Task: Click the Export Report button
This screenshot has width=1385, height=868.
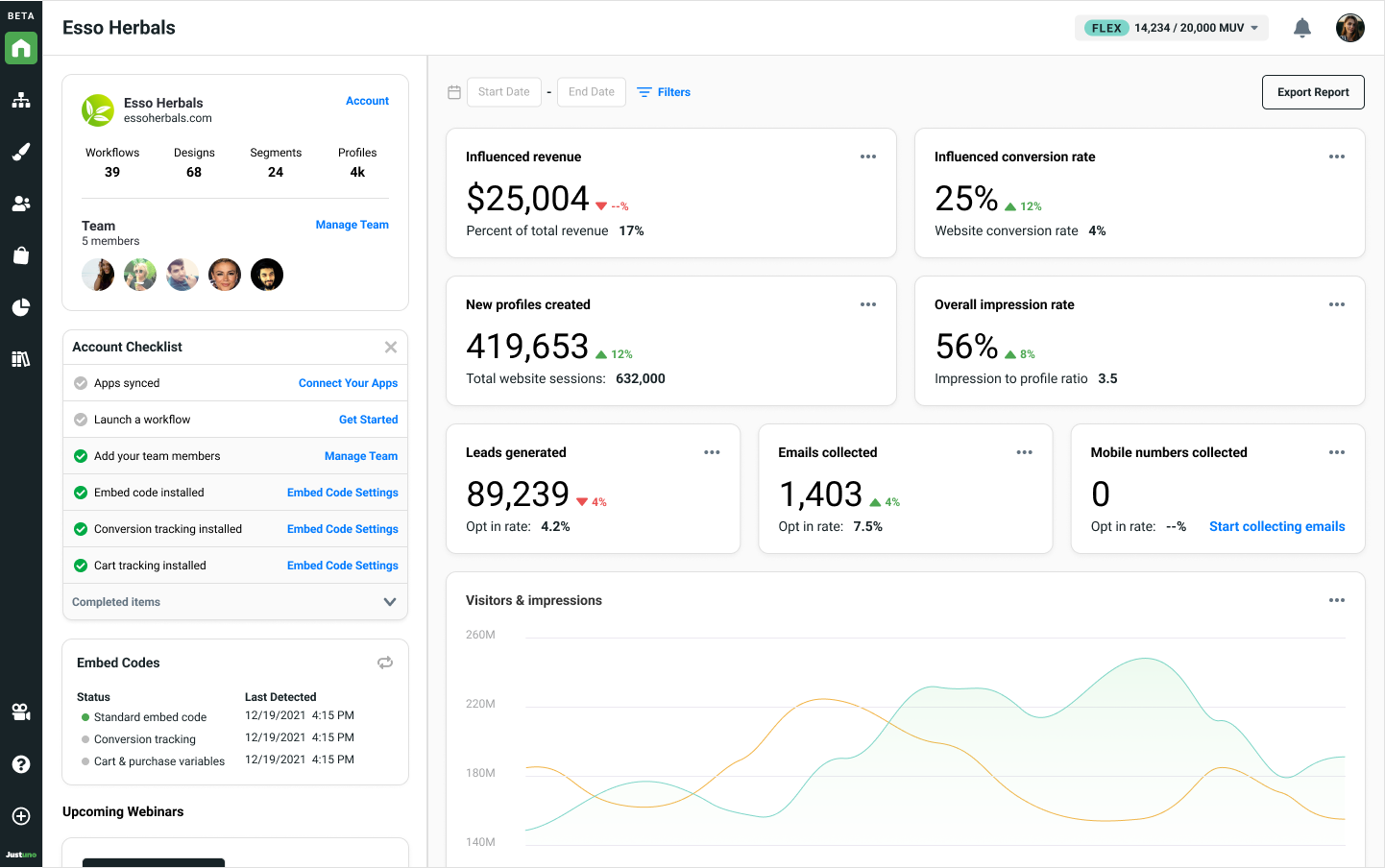Action: pyautogui.click(x=1313, y=91)
